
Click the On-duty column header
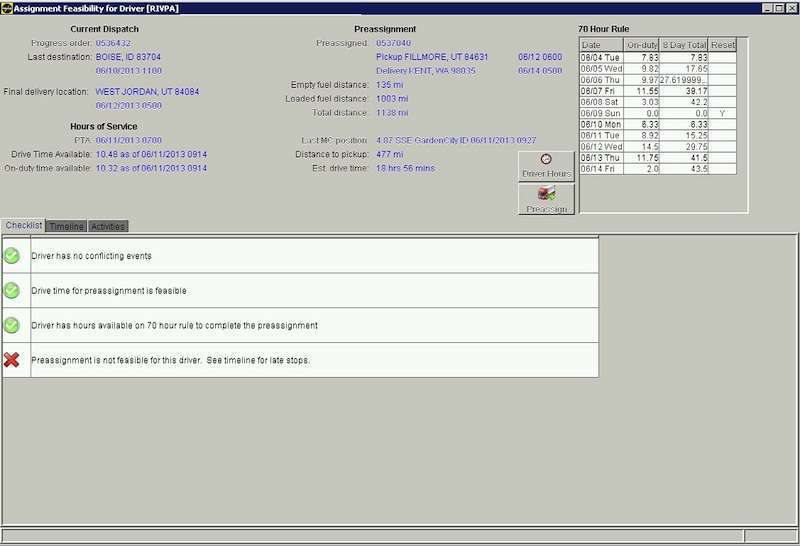(x=642, y=45)
